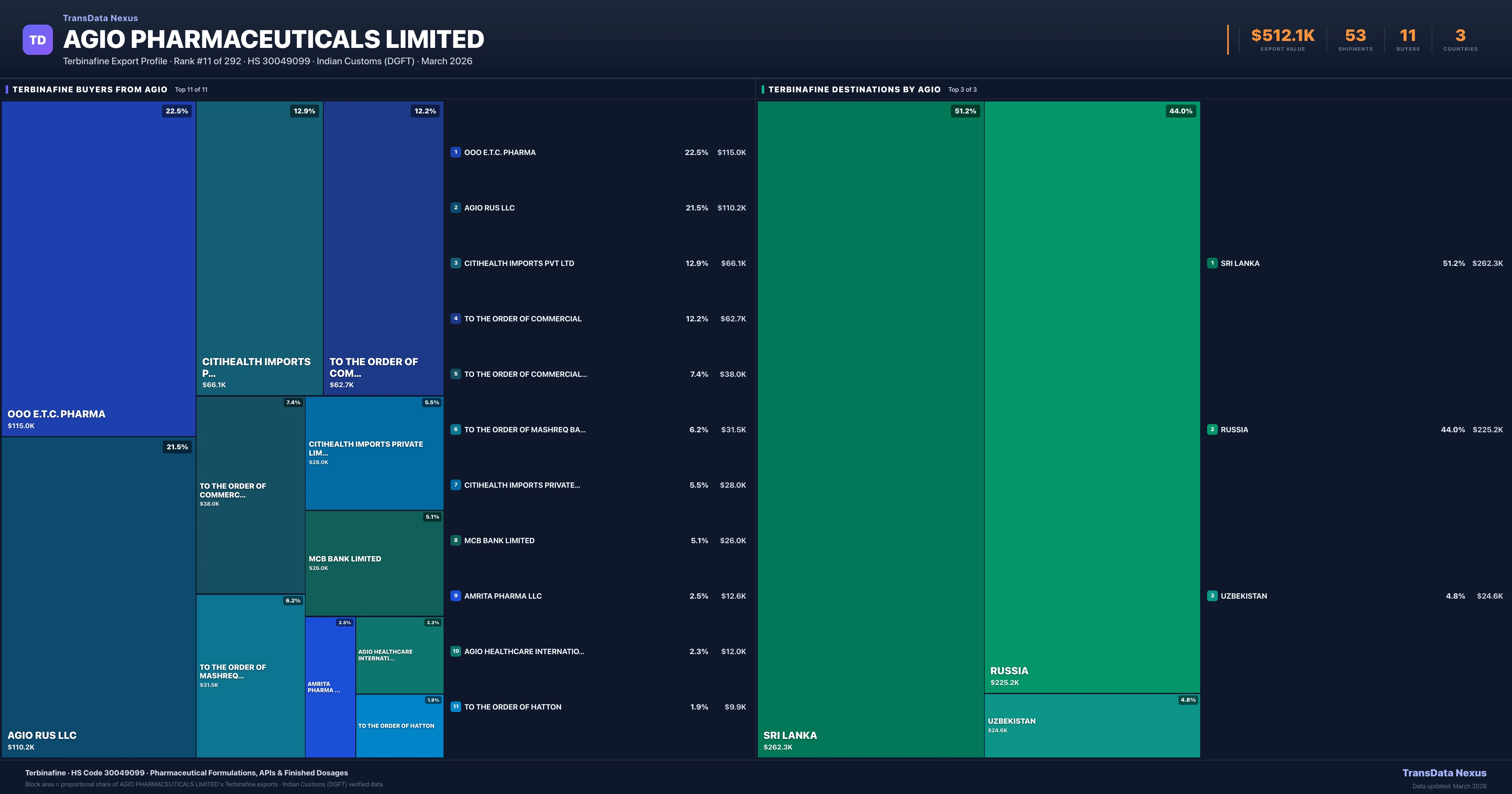Select the AGIO RUS LLC treemap block
Image resolution: width=1512 pixels, height=794 pixels.
point(99,596)
